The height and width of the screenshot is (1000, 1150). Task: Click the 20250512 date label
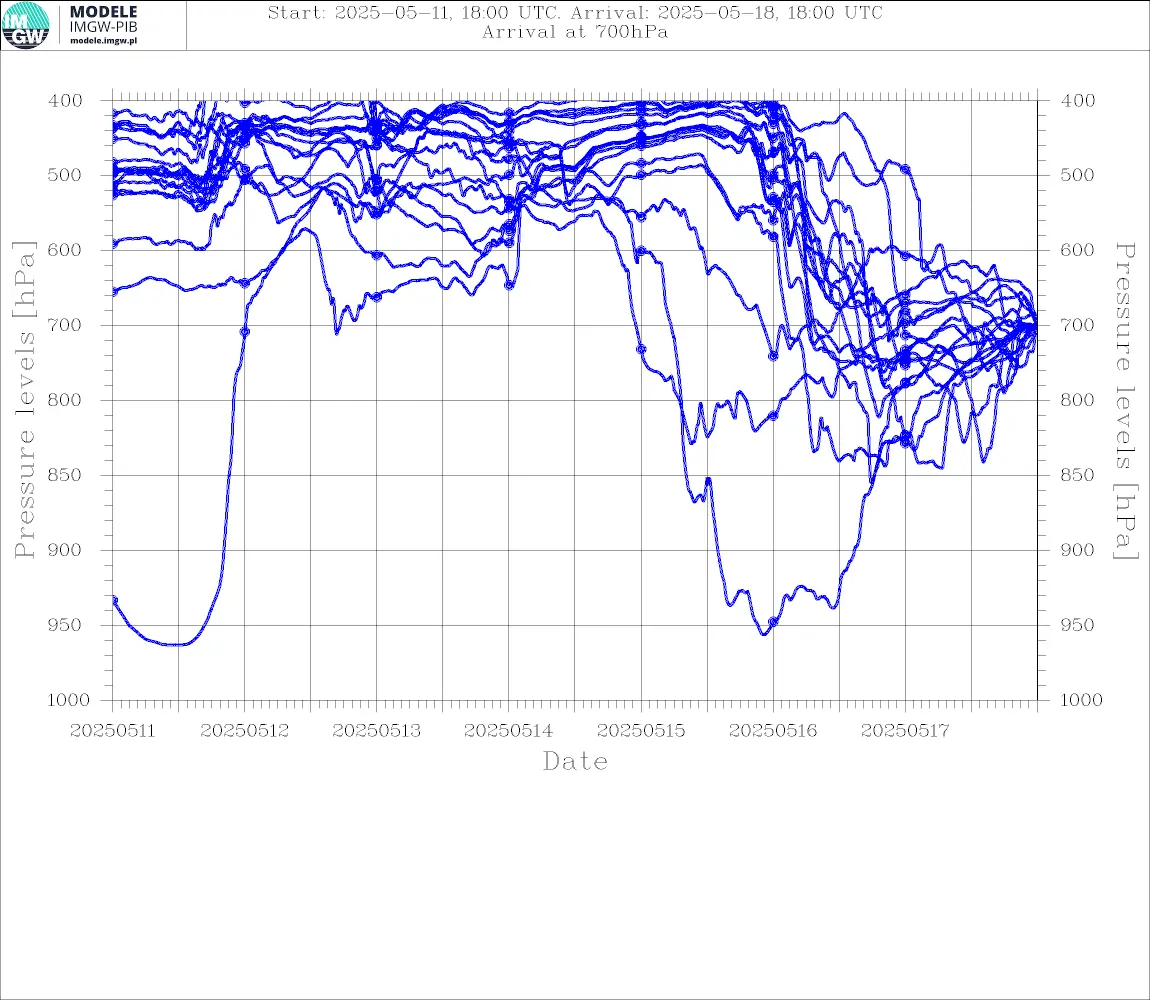pos(244,731)
